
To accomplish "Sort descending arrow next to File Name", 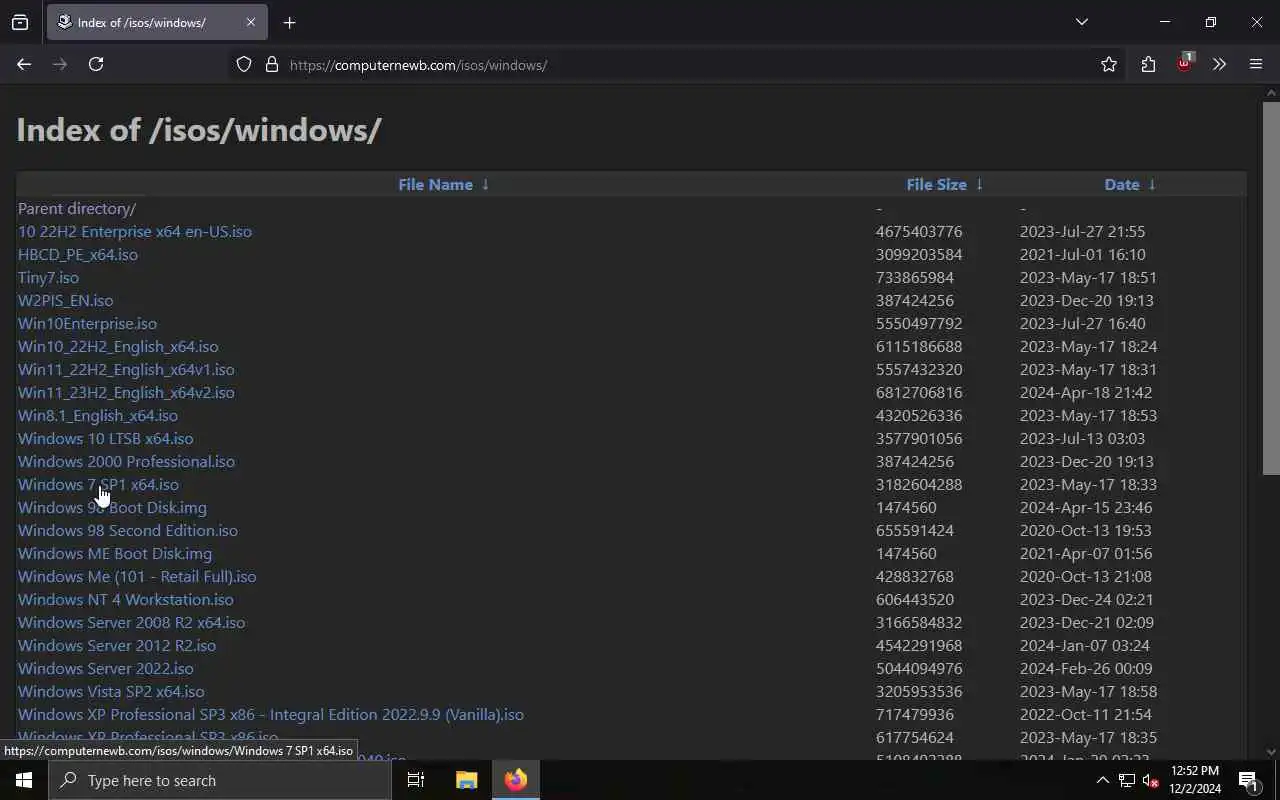I will (x=485, y=184).
